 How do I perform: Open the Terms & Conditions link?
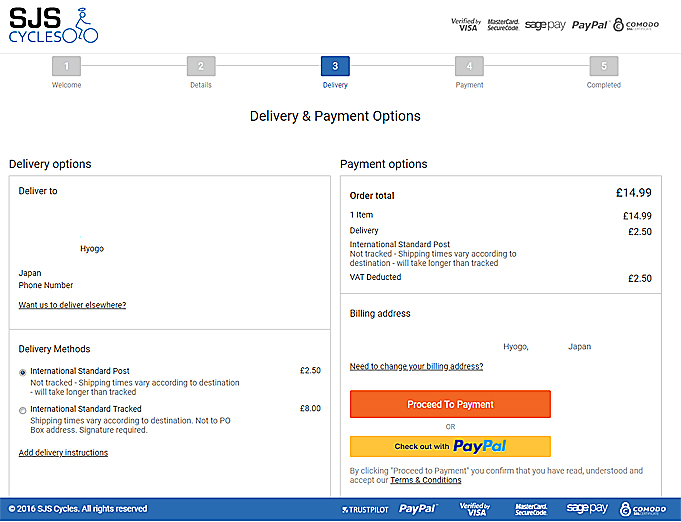click(425, 480)
